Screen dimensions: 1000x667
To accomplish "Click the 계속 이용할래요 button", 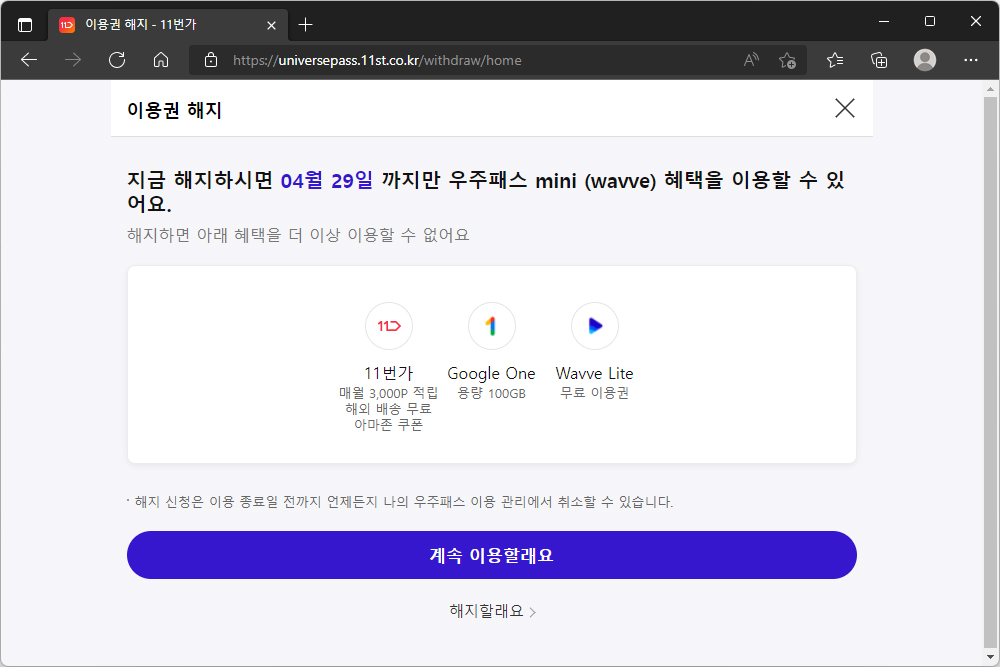I will point(492,555).
